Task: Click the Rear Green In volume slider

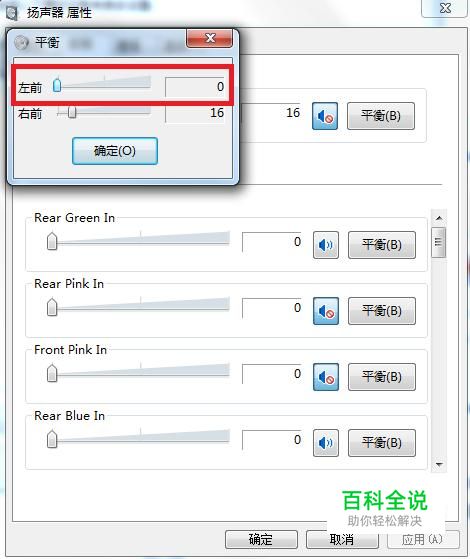Action: point(138,241)
